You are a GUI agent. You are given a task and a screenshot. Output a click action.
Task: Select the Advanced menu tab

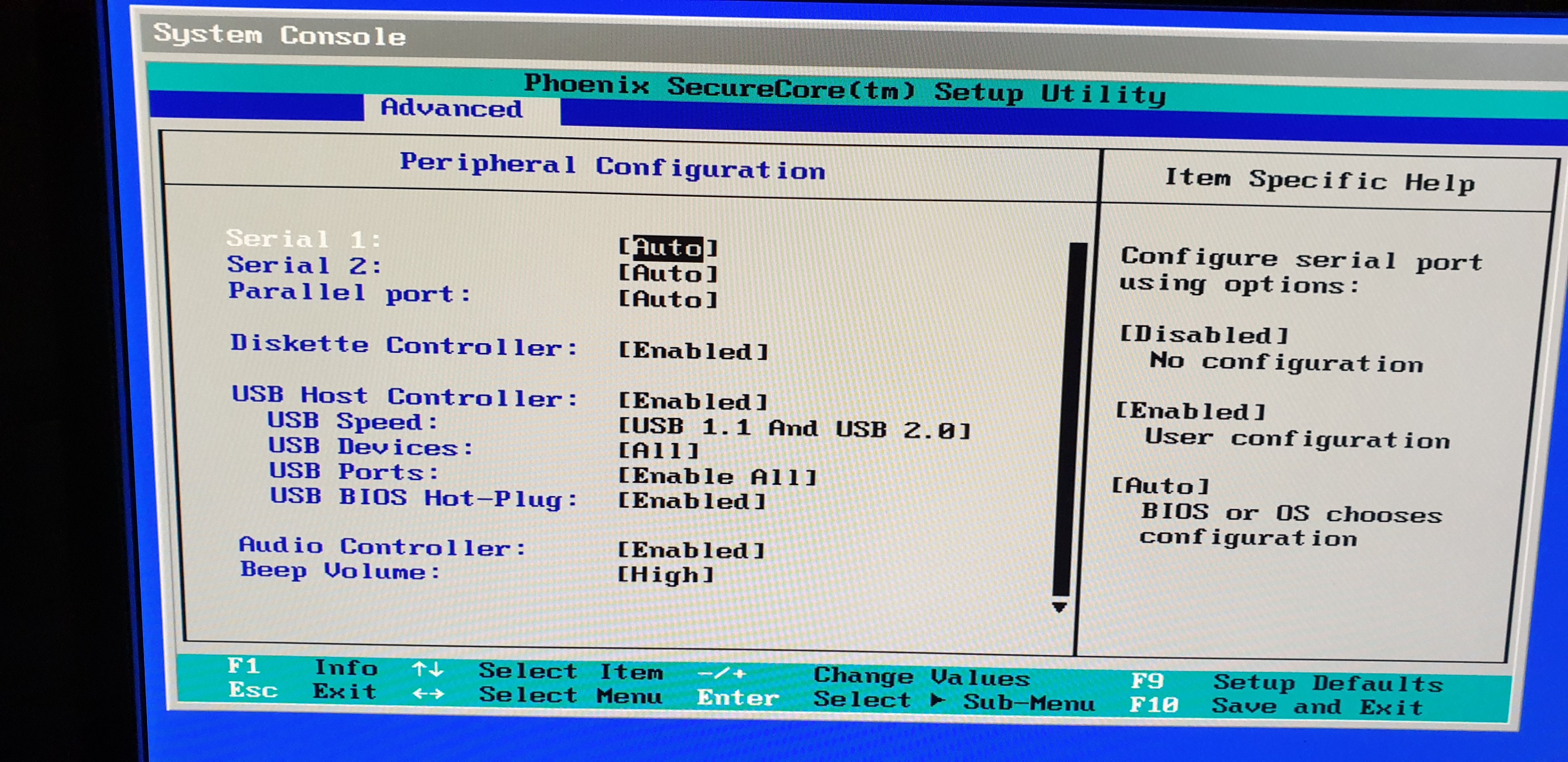(452, 108)
